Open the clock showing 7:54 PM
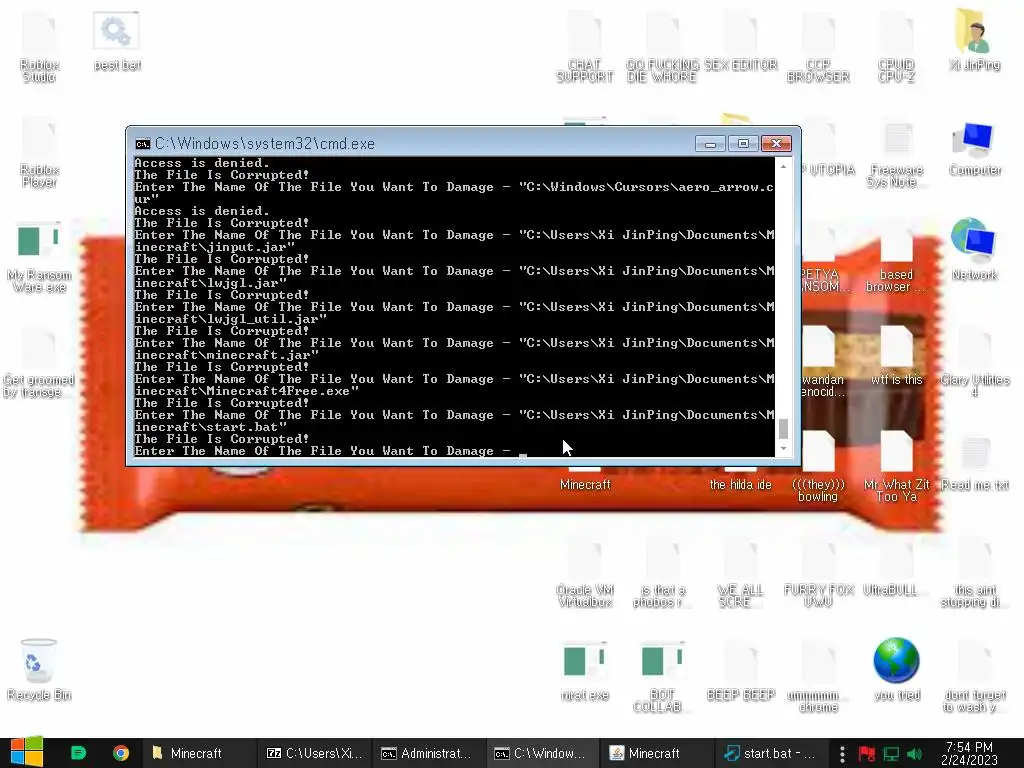1024x768 pixels. point(970,753)
